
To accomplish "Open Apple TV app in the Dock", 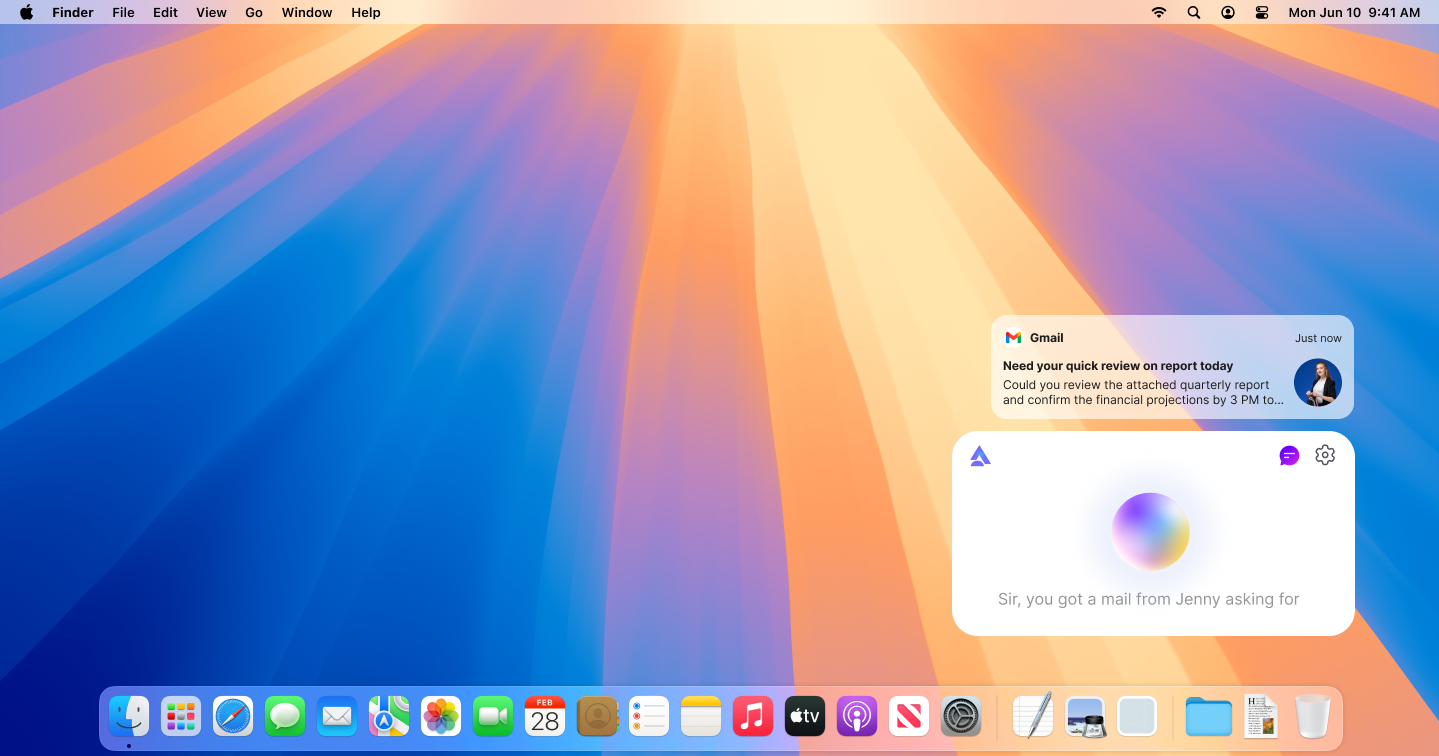I will 805,716.
